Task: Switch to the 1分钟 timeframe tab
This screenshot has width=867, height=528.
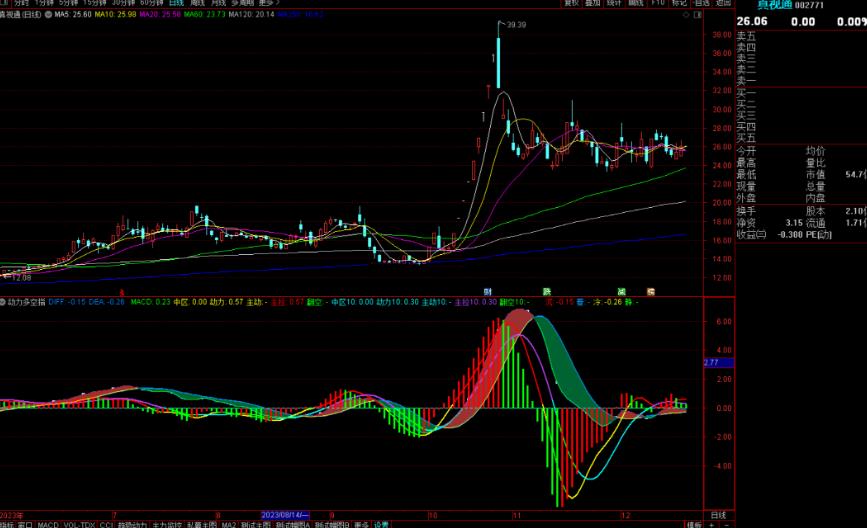Action: tap(44, 3)
